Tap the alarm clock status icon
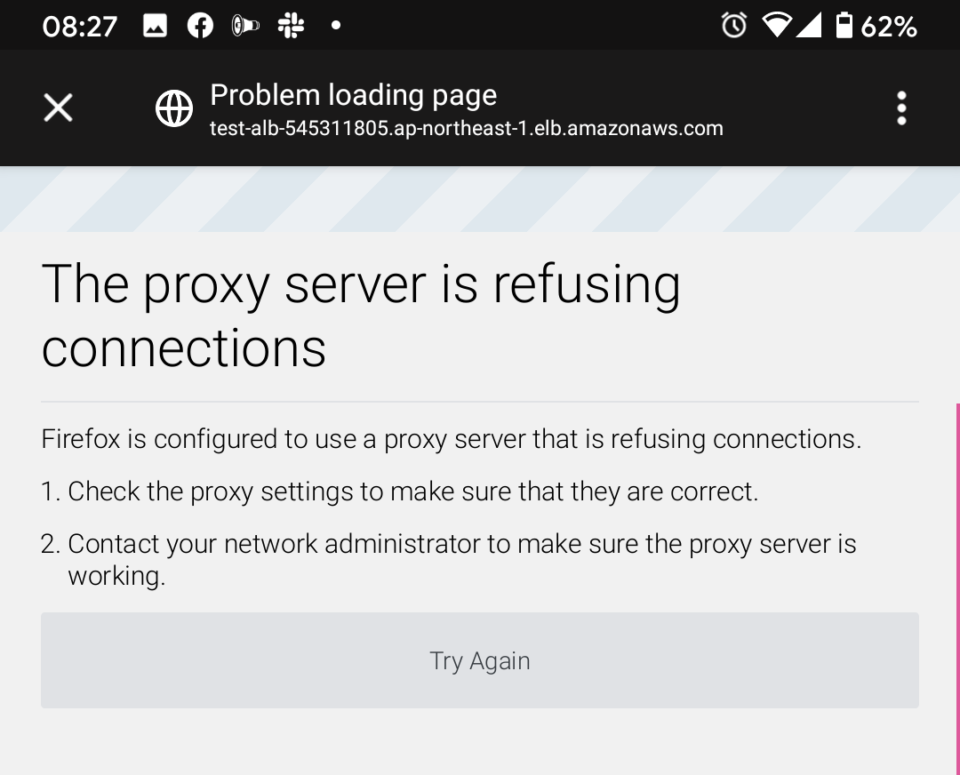The image size is (960, 775). point(734,26)
